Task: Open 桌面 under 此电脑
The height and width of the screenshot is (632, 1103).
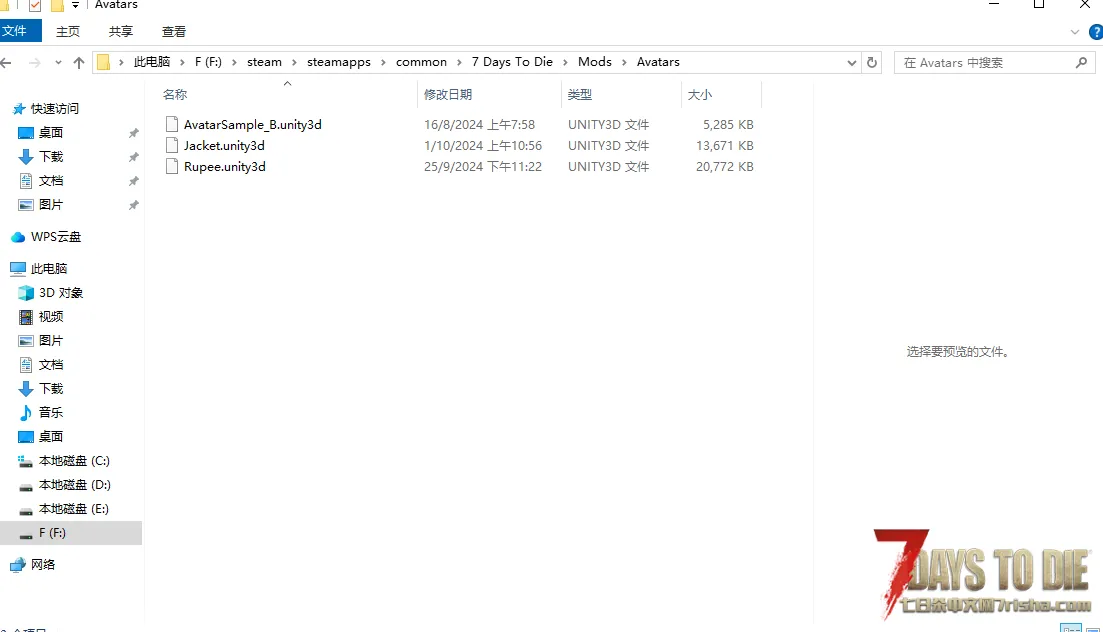Action: 51,436
